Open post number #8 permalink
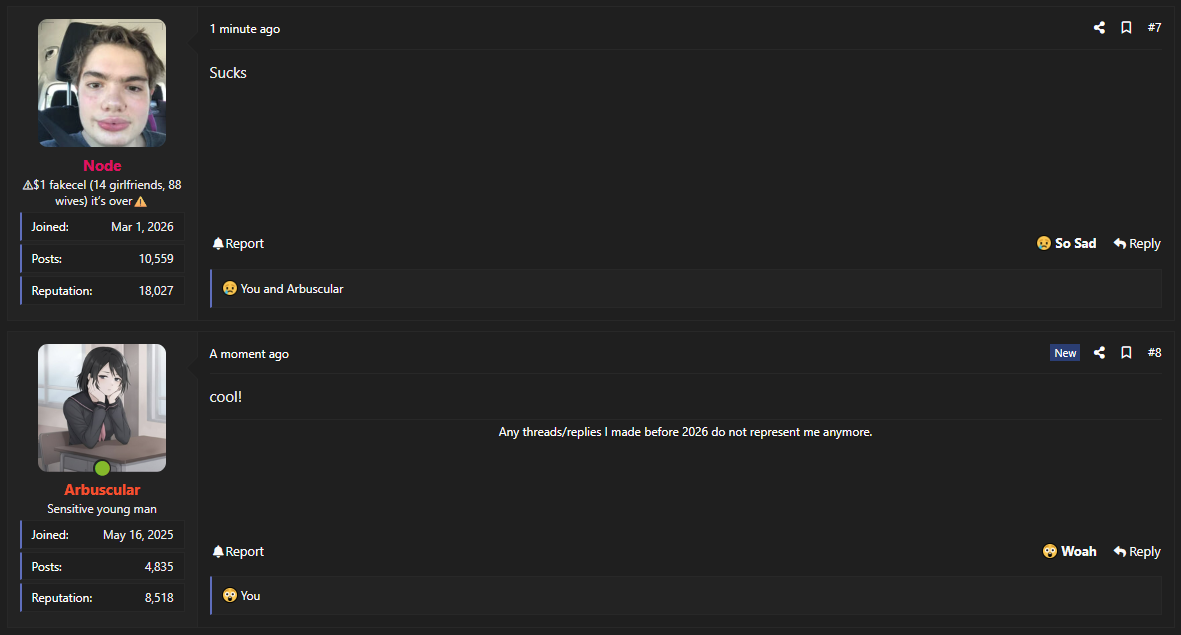Image resolution: width=1181 pixels, height=635 pixels. pos(1155,353)
